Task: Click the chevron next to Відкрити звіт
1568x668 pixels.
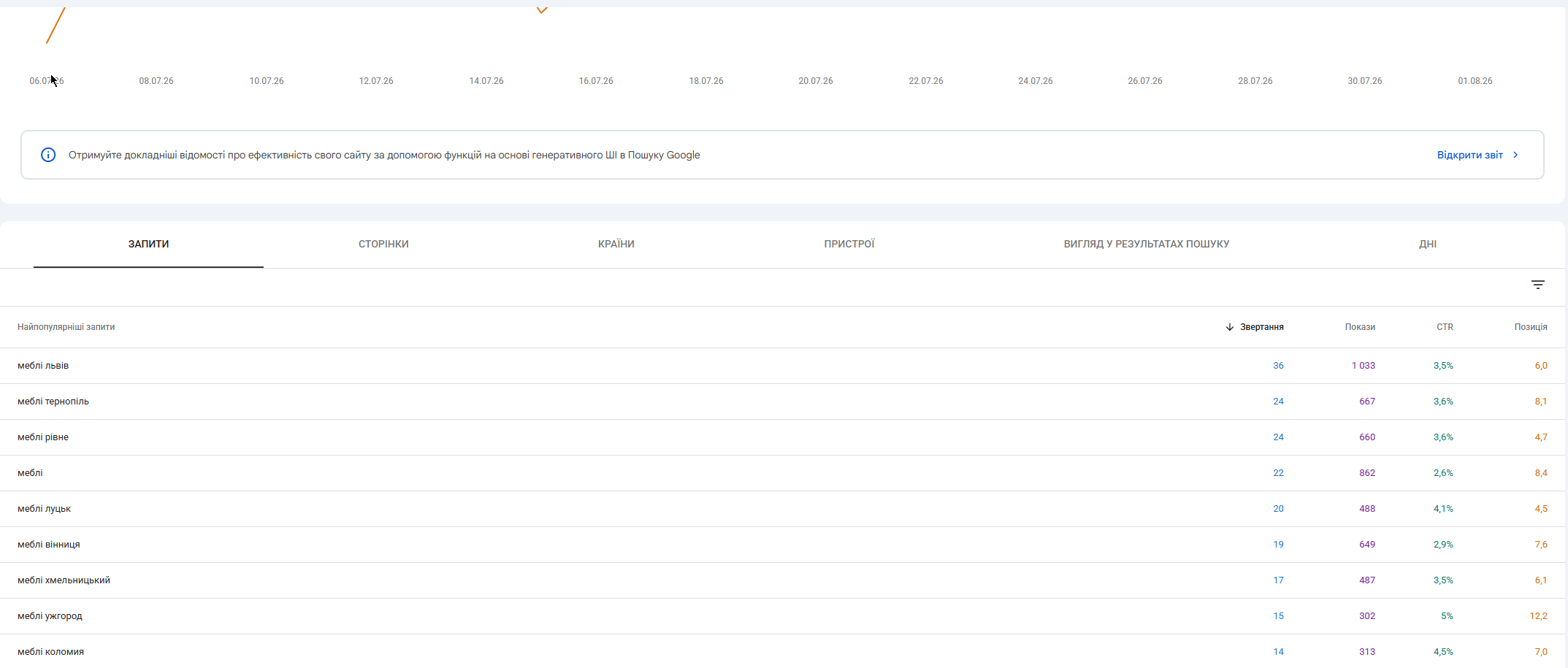Action: (x=1515, y=155)
